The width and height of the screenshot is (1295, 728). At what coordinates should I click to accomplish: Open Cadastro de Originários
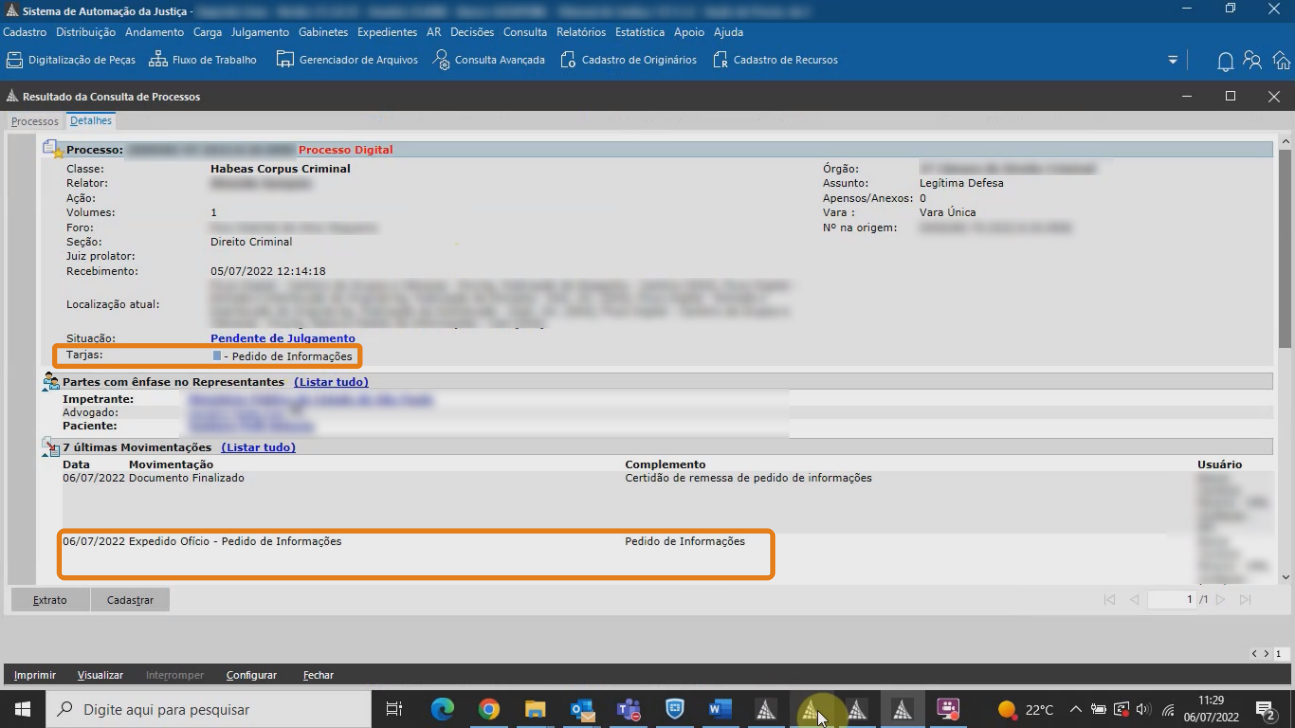coord(628,60)
